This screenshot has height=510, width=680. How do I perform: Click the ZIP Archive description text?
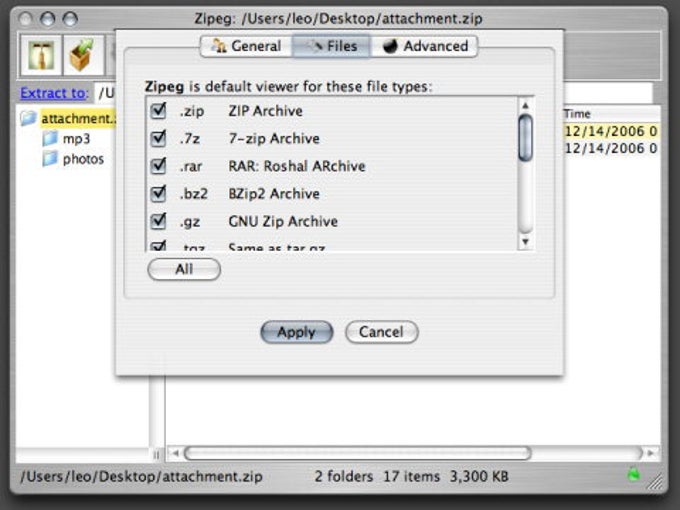(x=265, y=111)
